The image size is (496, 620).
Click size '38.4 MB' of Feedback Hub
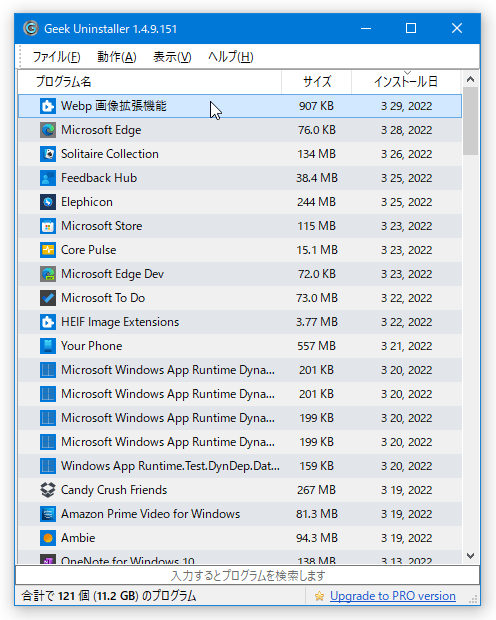[x=317, y=178]
